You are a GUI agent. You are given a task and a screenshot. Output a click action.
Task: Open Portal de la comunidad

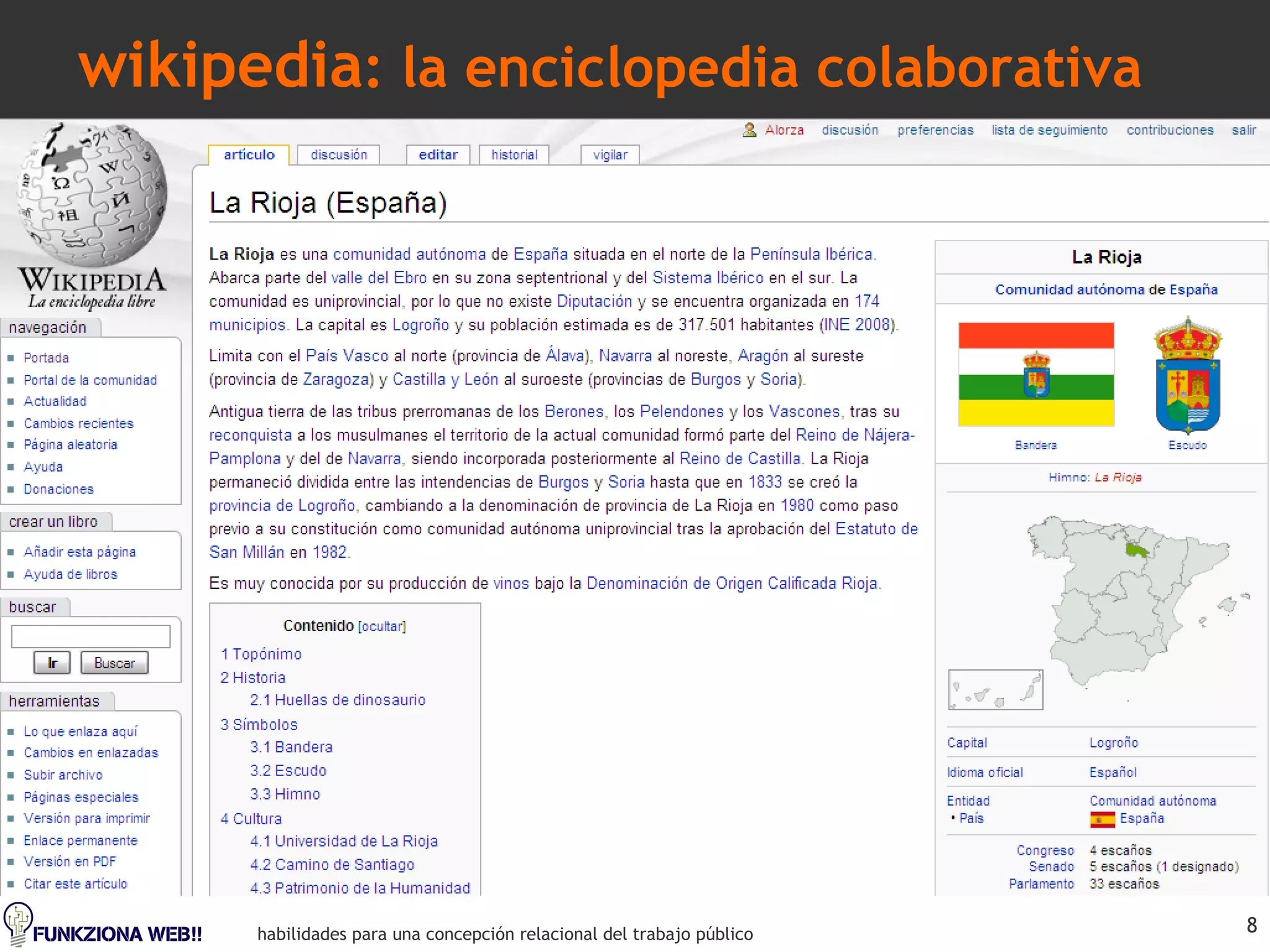tap(91, 380)
